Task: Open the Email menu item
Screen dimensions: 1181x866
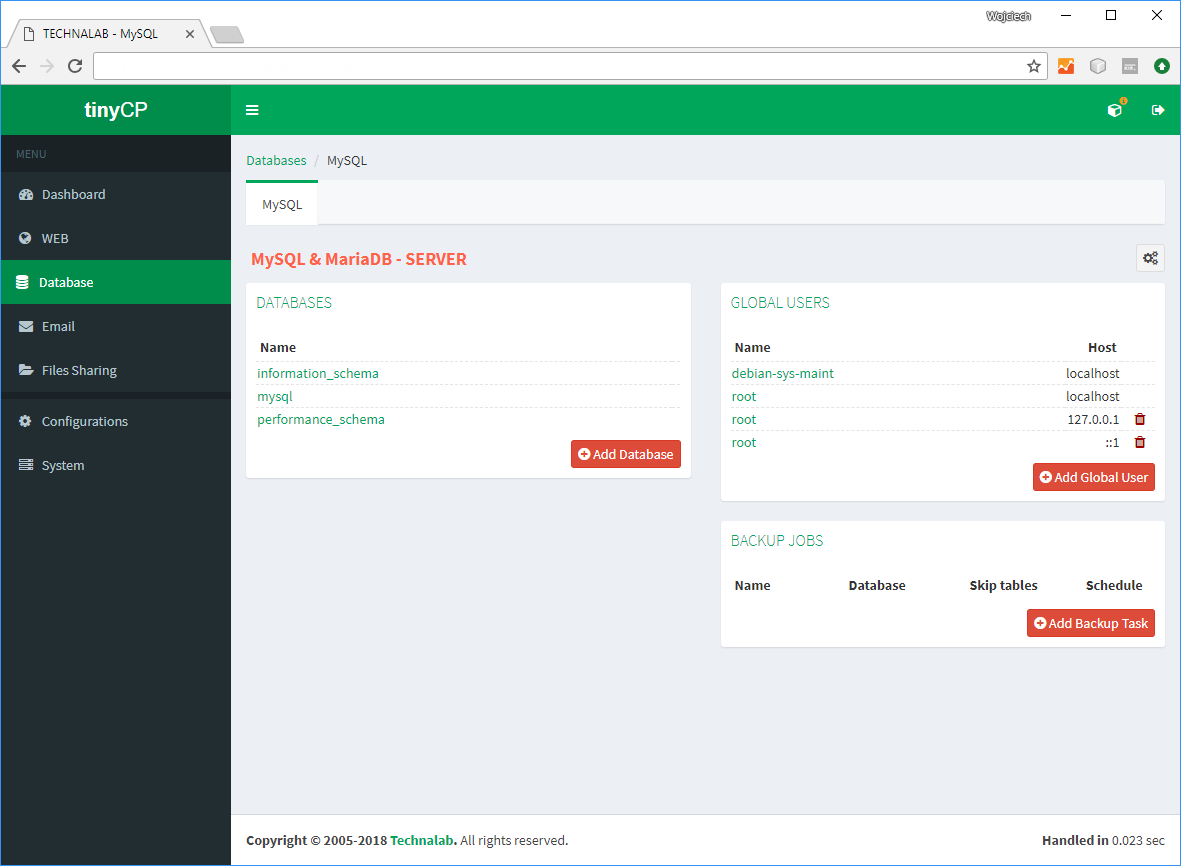Action: [x=116, y=326]
